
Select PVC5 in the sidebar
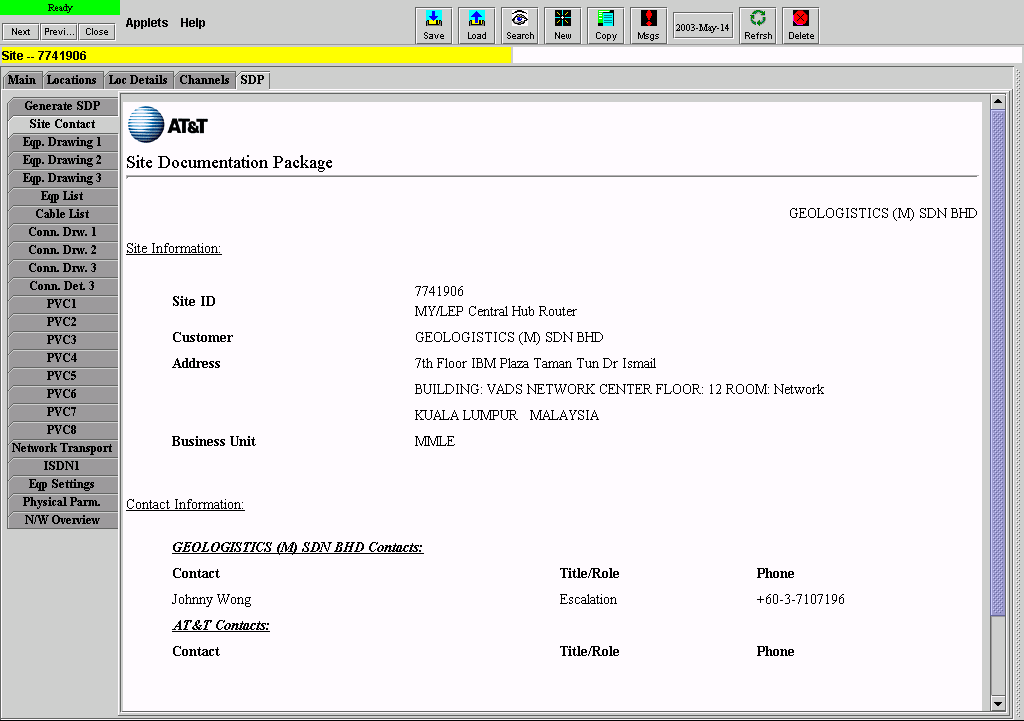pyautogui.click(x=63, y=376)
